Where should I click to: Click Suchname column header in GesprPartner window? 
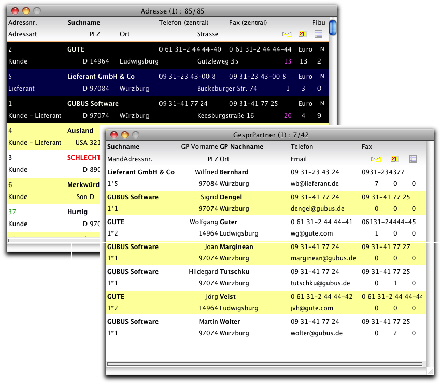click(123, 147)
